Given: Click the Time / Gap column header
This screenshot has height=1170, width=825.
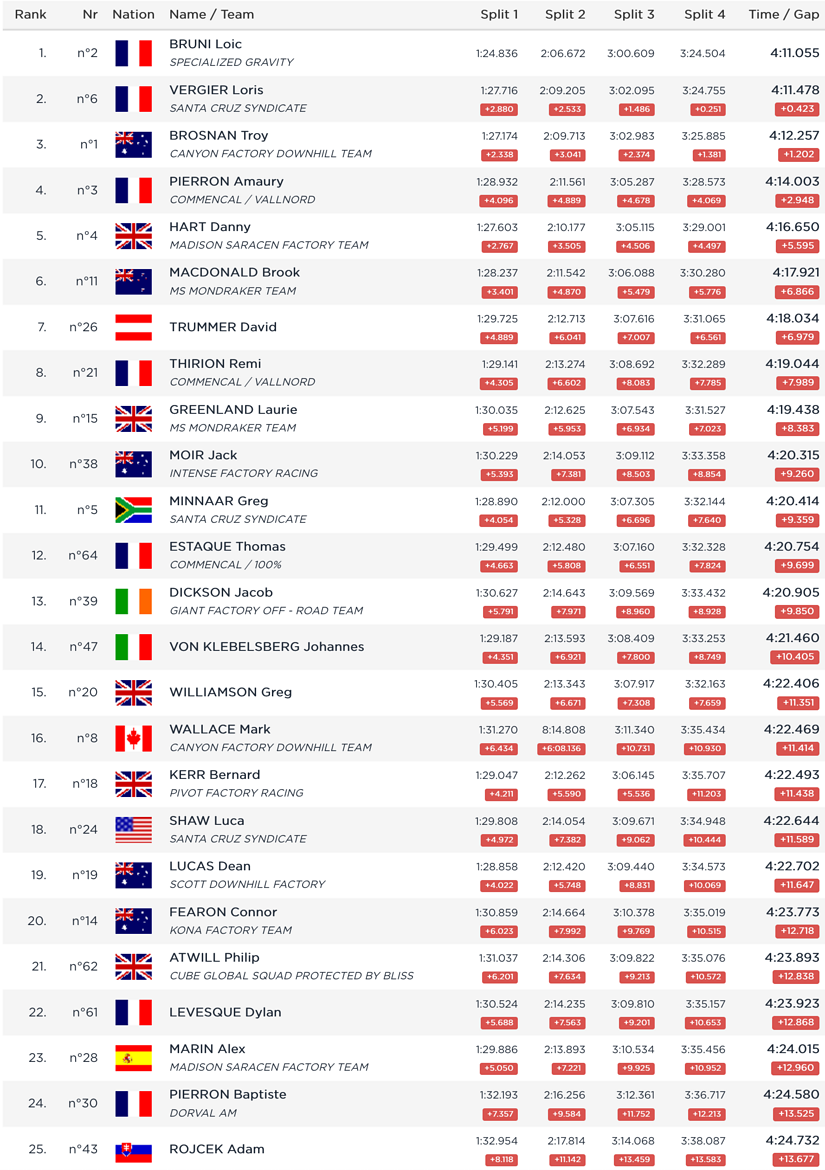Looking at the screenshot, I should pos(784,14).
